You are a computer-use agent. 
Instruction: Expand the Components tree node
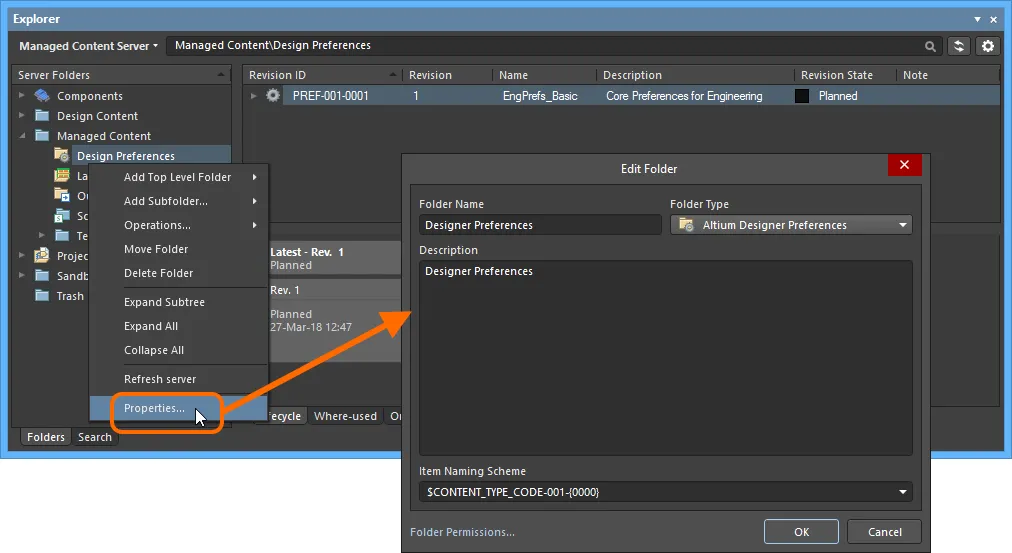pyautogui.click(x=21, y=96)
